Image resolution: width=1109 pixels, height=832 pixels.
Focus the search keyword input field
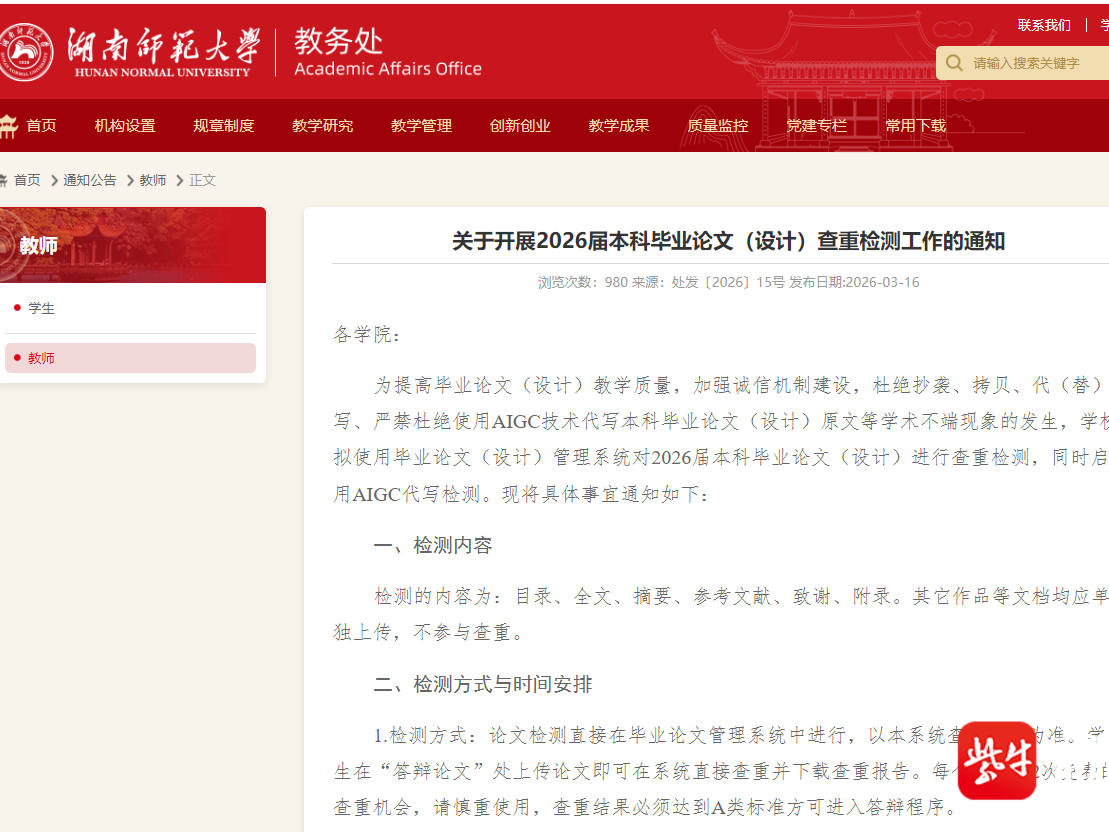pyautogui.click(x=1035, y=63)
